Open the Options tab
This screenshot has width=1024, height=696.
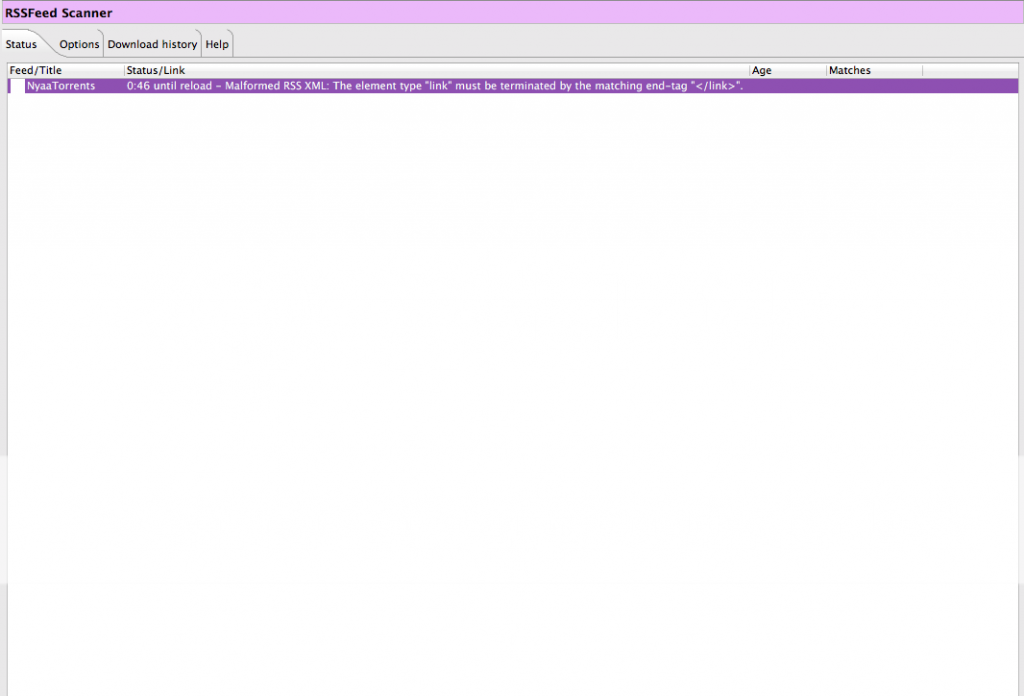79,44
